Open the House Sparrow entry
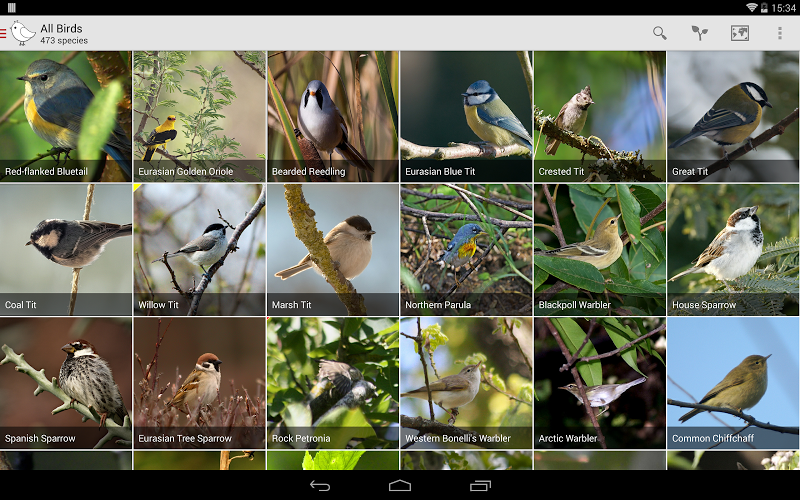Screen dimensions: 800x500 click(x=733, y=250)
